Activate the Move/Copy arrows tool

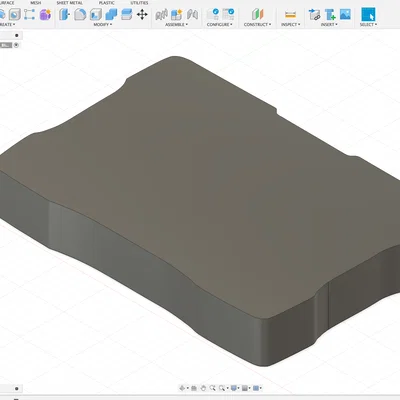tap(142, 14)
